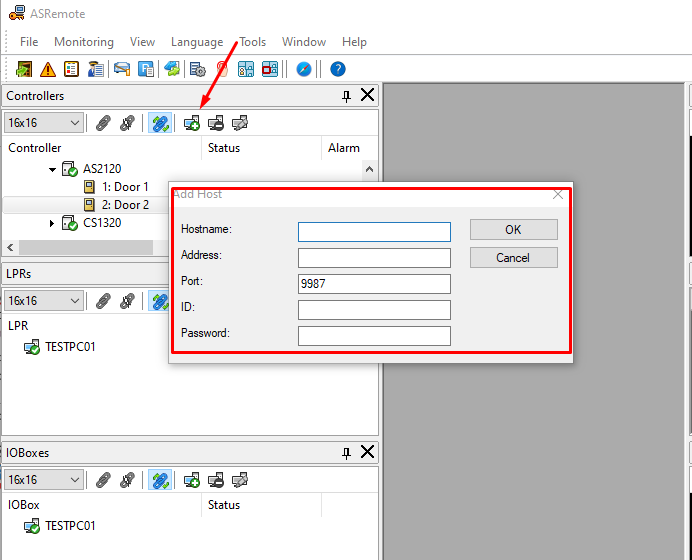Toggle auto-reconnect link in Controllers toolbar
The height and width of the screenshot is (560, 692).
(x=160, y=123)
